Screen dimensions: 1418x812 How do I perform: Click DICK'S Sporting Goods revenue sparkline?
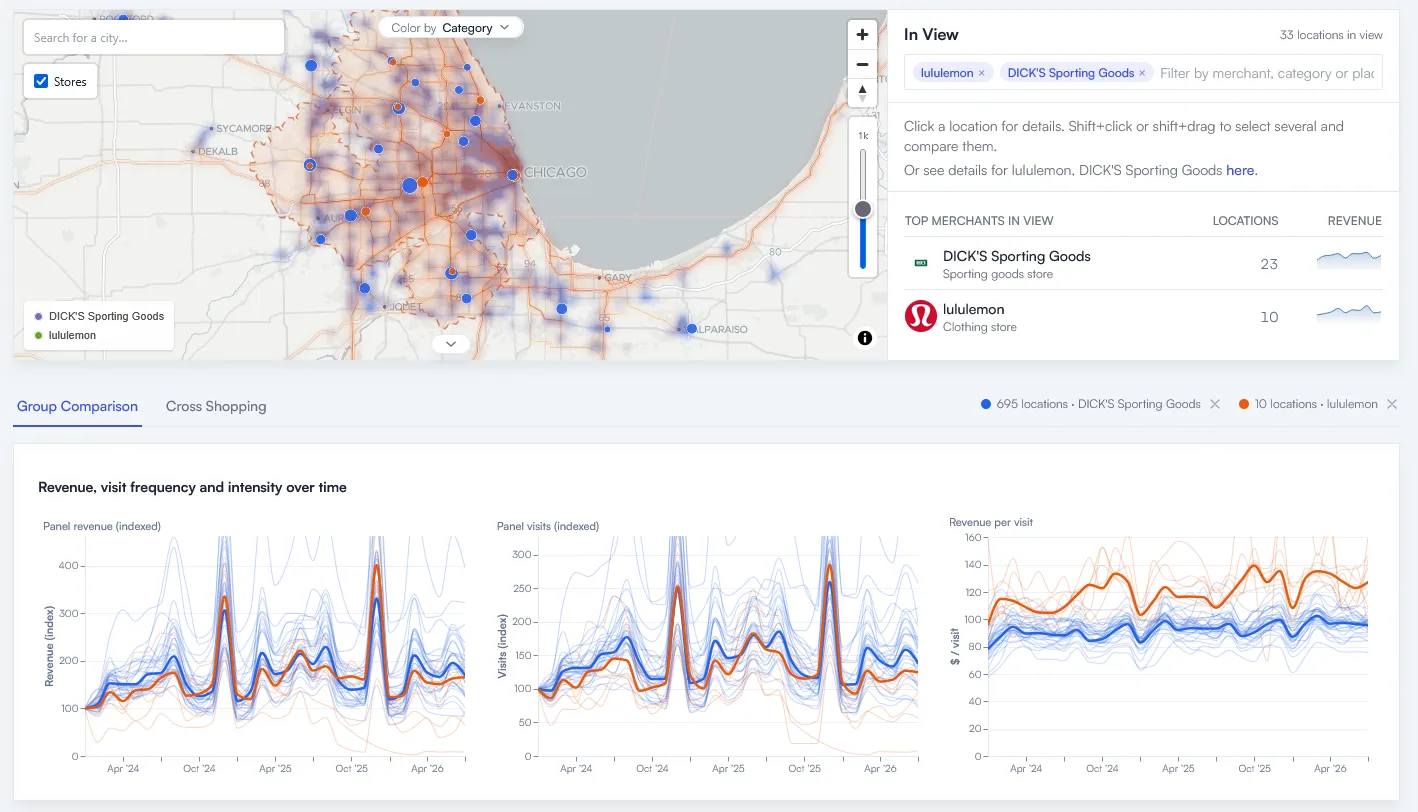click(x=1349, y=260)
